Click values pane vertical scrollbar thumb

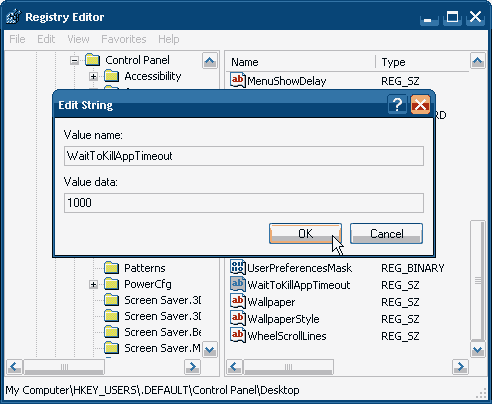[x=478, y=280]
